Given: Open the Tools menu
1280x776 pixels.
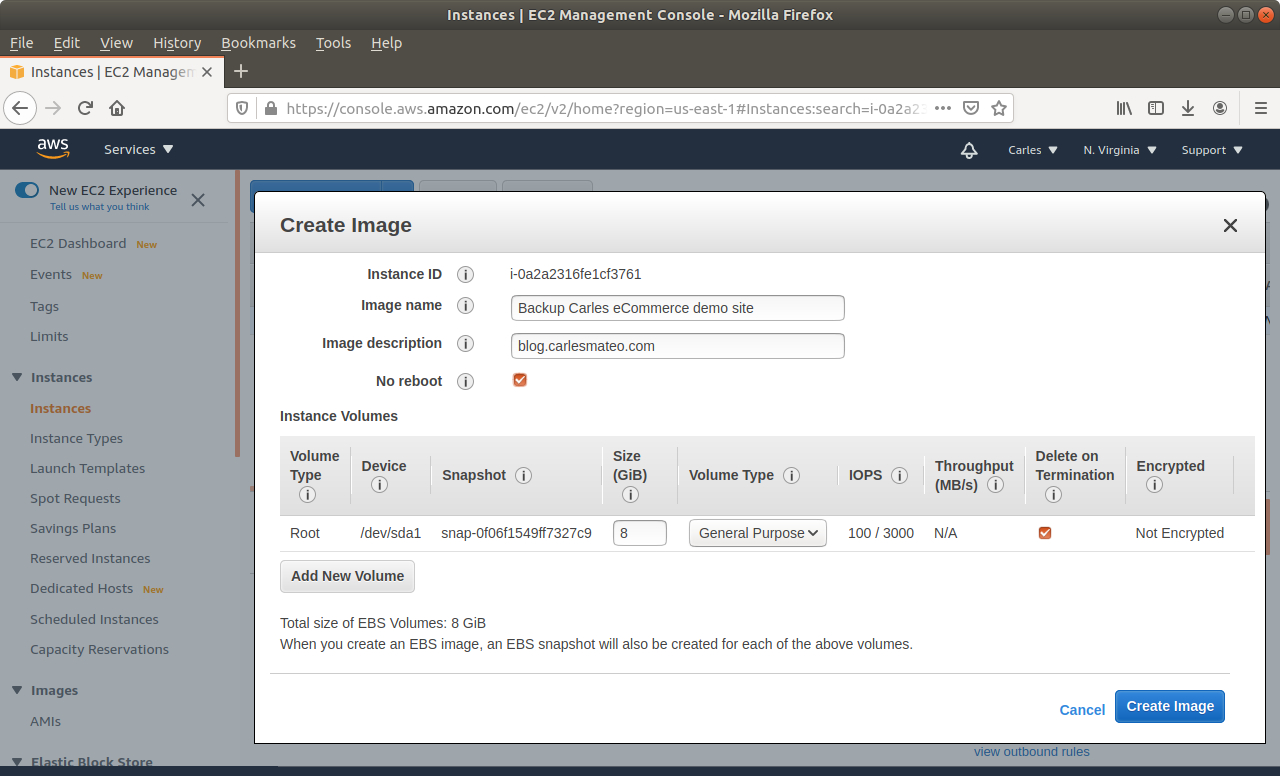Looking at the screenshot, I should [333, 43].
